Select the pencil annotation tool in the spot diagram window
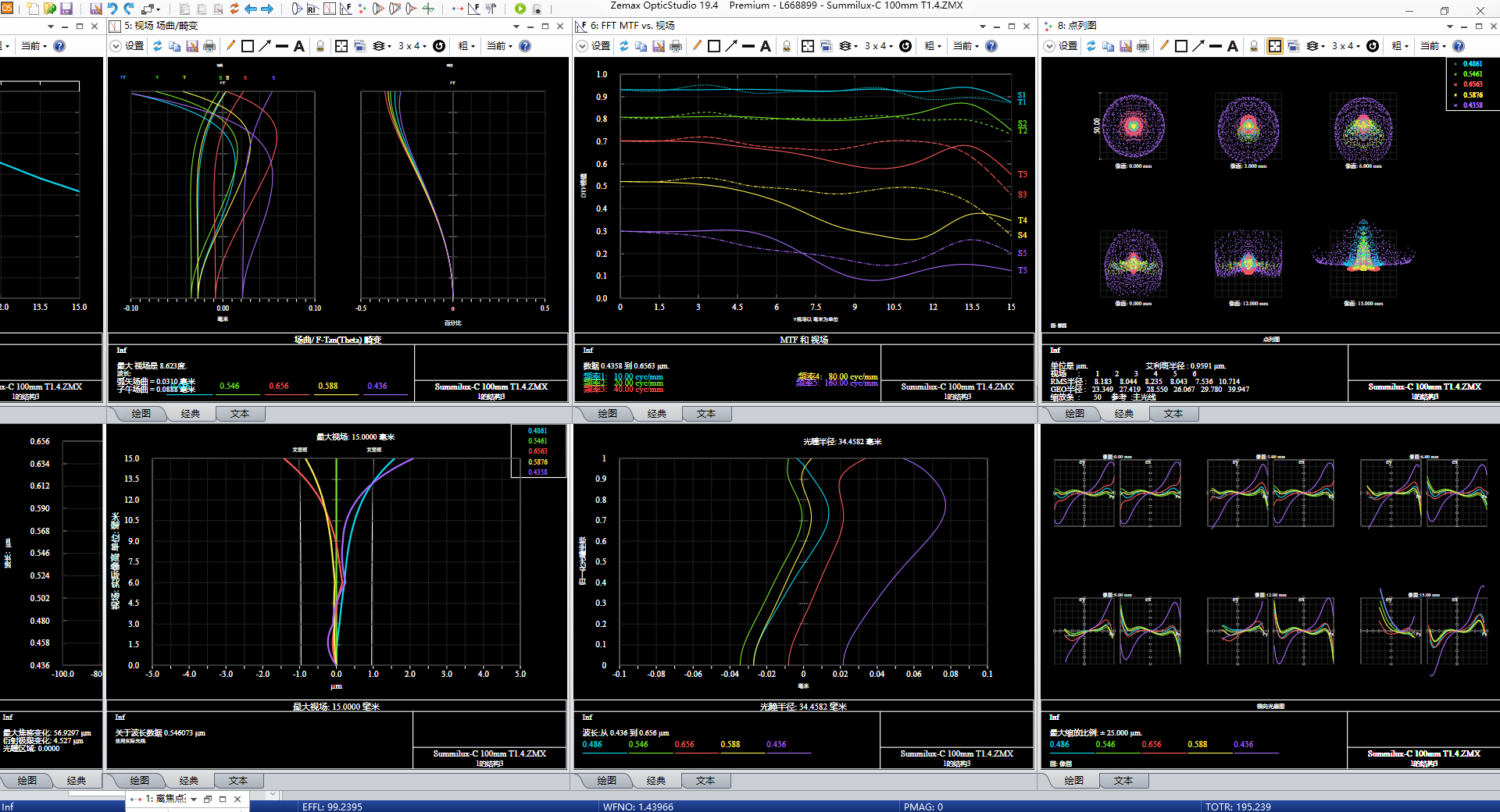 pyautogui.click(x=1164, y=46)
